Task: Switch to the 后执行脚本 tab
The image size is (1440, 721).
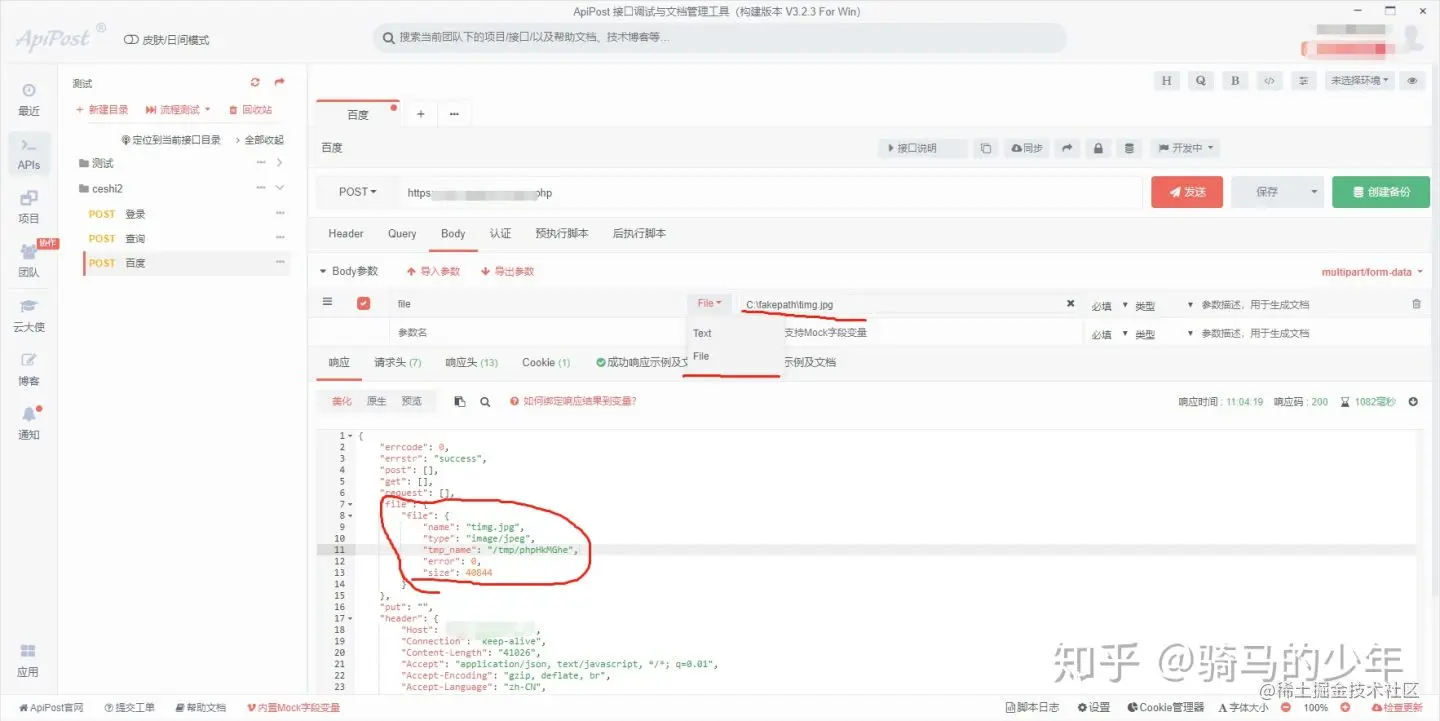Action: 639,233
